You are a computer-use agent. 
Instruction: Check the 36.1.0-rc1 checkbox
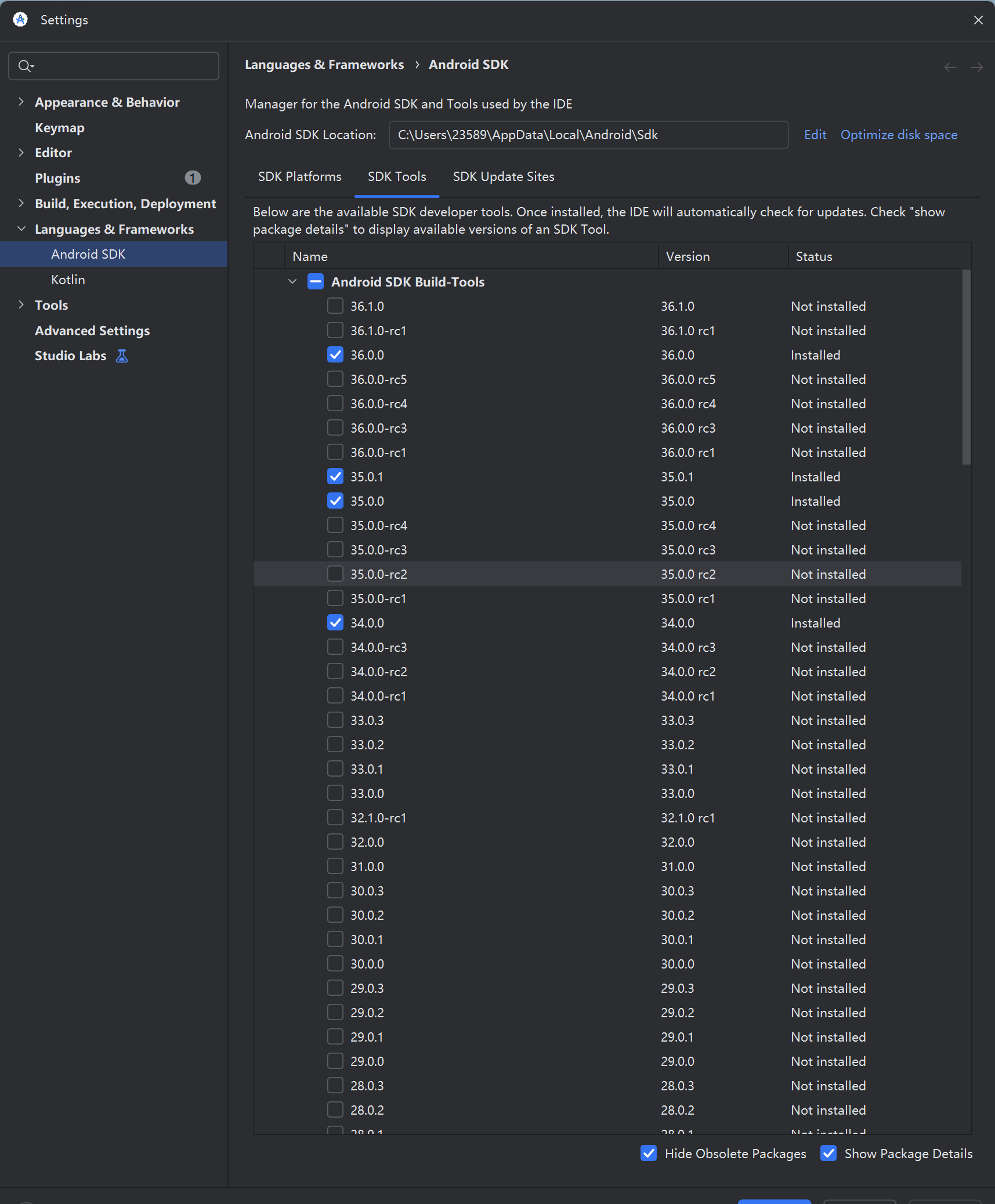tap(335, 330)
